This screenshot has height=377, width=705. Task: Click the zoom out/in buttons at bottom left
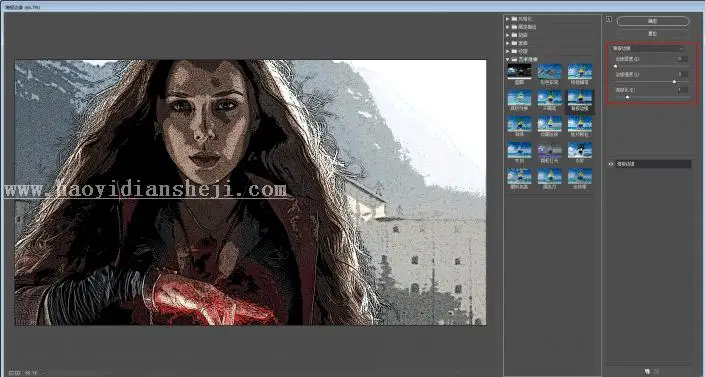(15, 373)
